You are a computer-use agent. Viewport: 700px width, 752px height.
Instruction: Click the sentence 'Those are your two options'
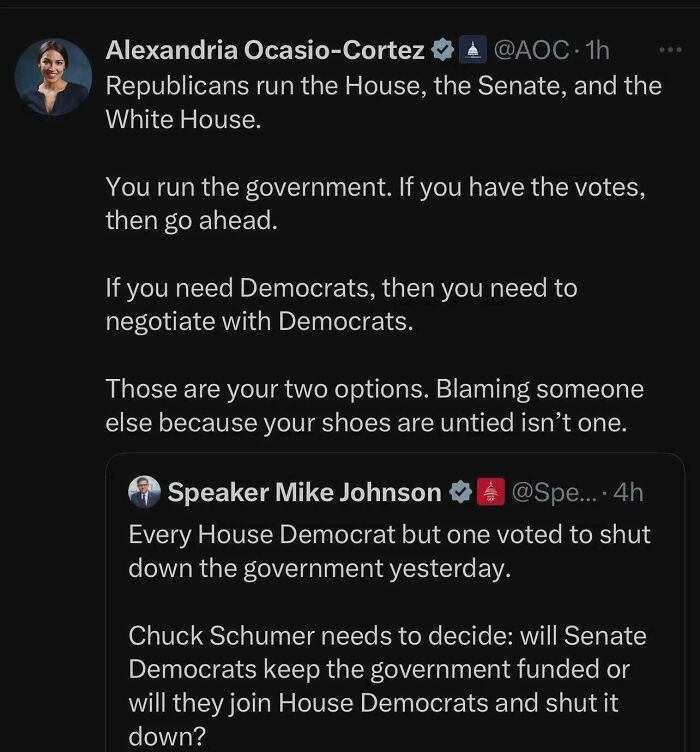point(267,389)
